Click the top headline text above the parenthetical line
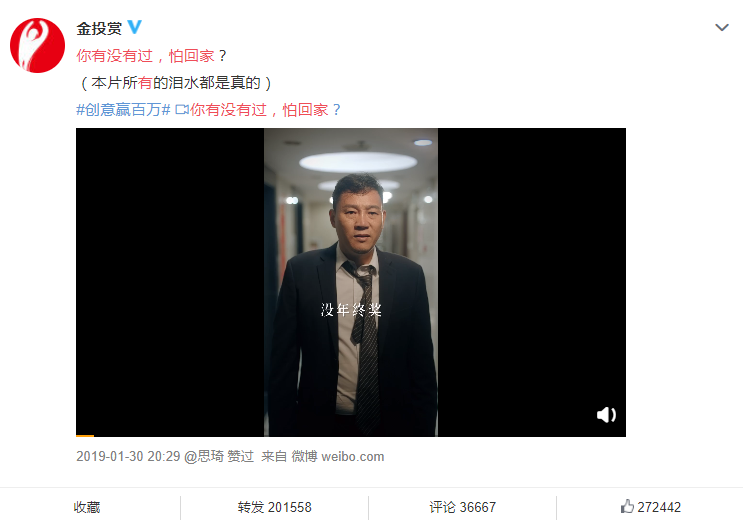 pyautogui.click(x=152, y=56)
